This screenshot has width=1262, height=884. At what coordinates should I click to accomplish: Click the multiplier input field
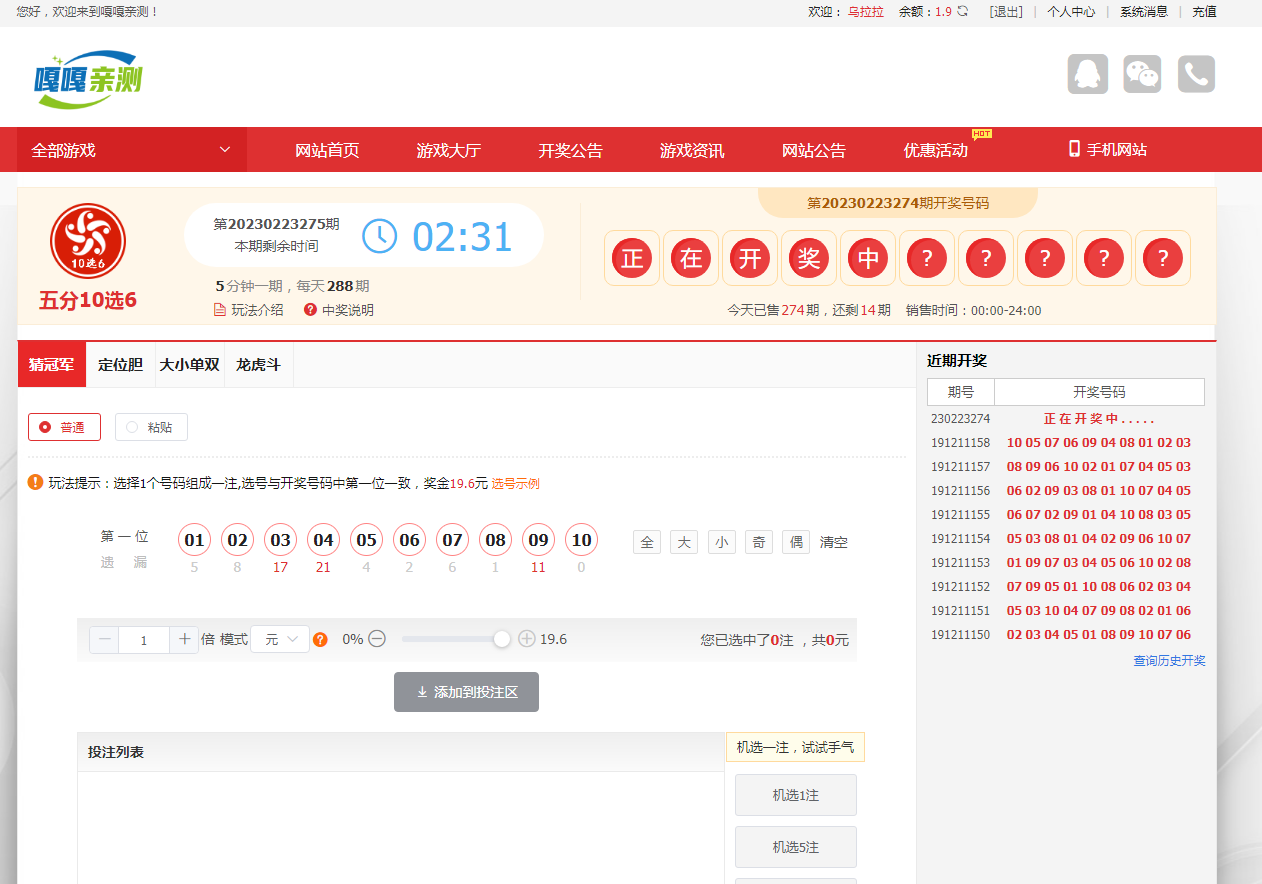[x=144, y=640]
